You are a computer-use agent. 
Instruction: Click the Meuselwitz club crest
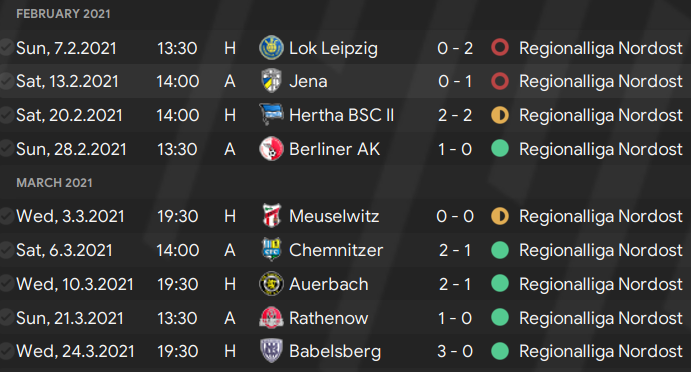pos(271,216)
